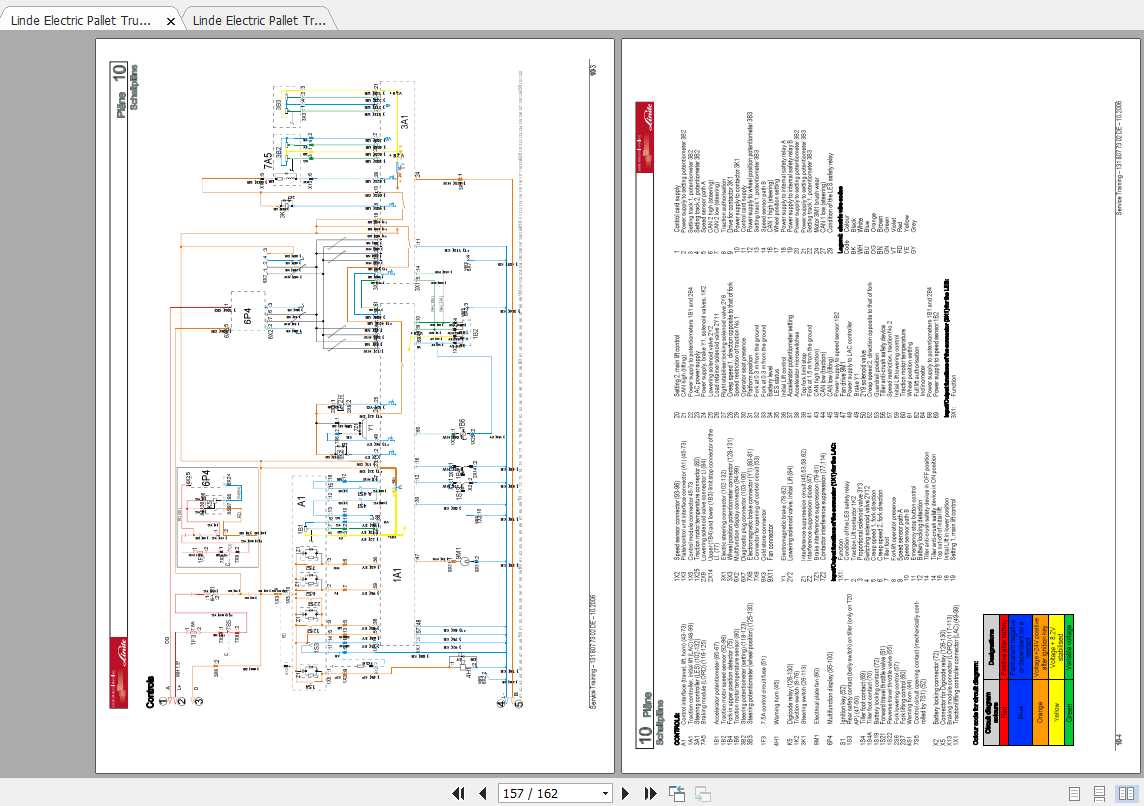Open the page number dropdown arrow
The width and height of the screenshot is (1144, 806).
[605, 794]
